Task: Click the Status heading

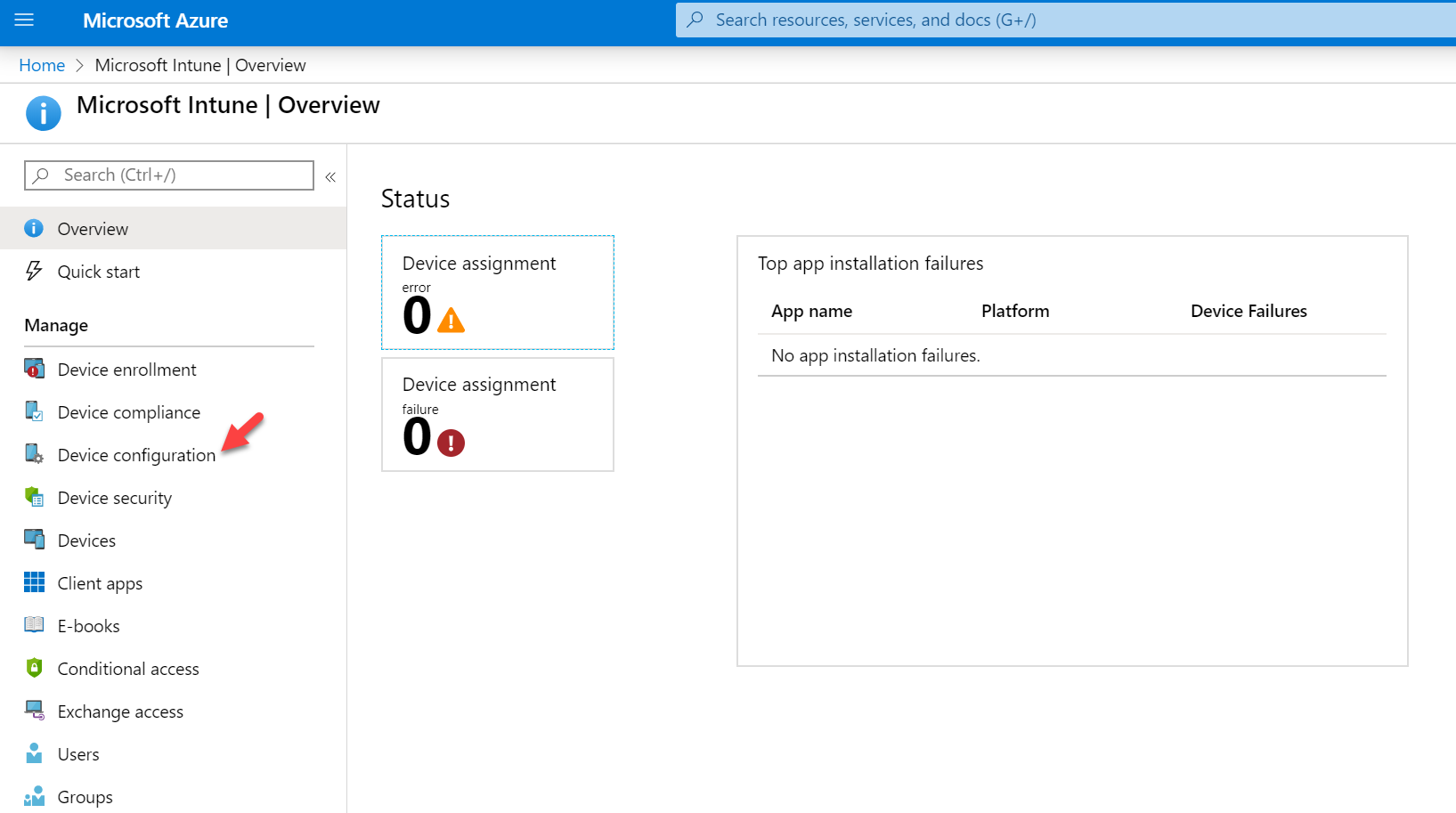Action: (x=415, y=199)
